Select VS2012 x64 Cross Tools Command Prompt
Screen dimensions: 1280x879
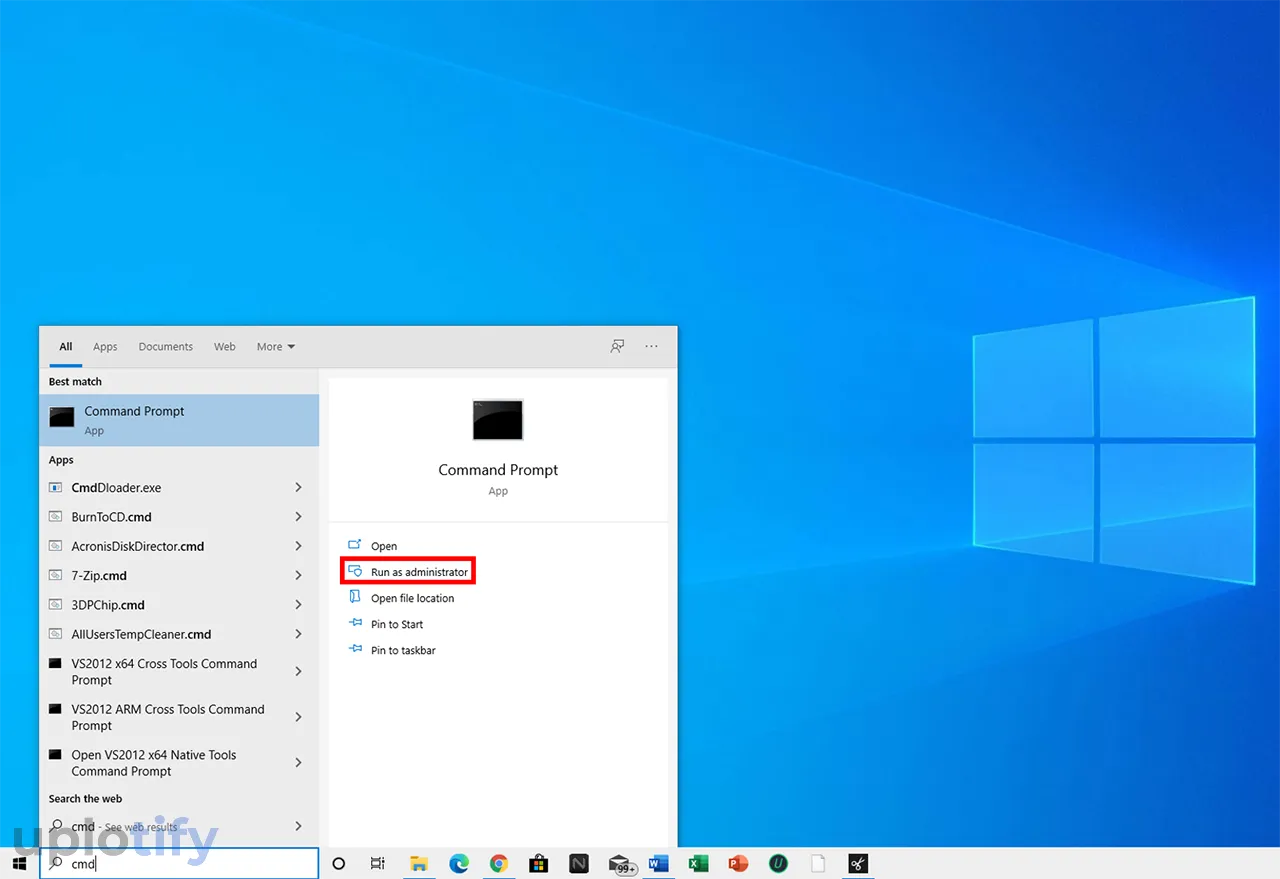coord(164,672)
